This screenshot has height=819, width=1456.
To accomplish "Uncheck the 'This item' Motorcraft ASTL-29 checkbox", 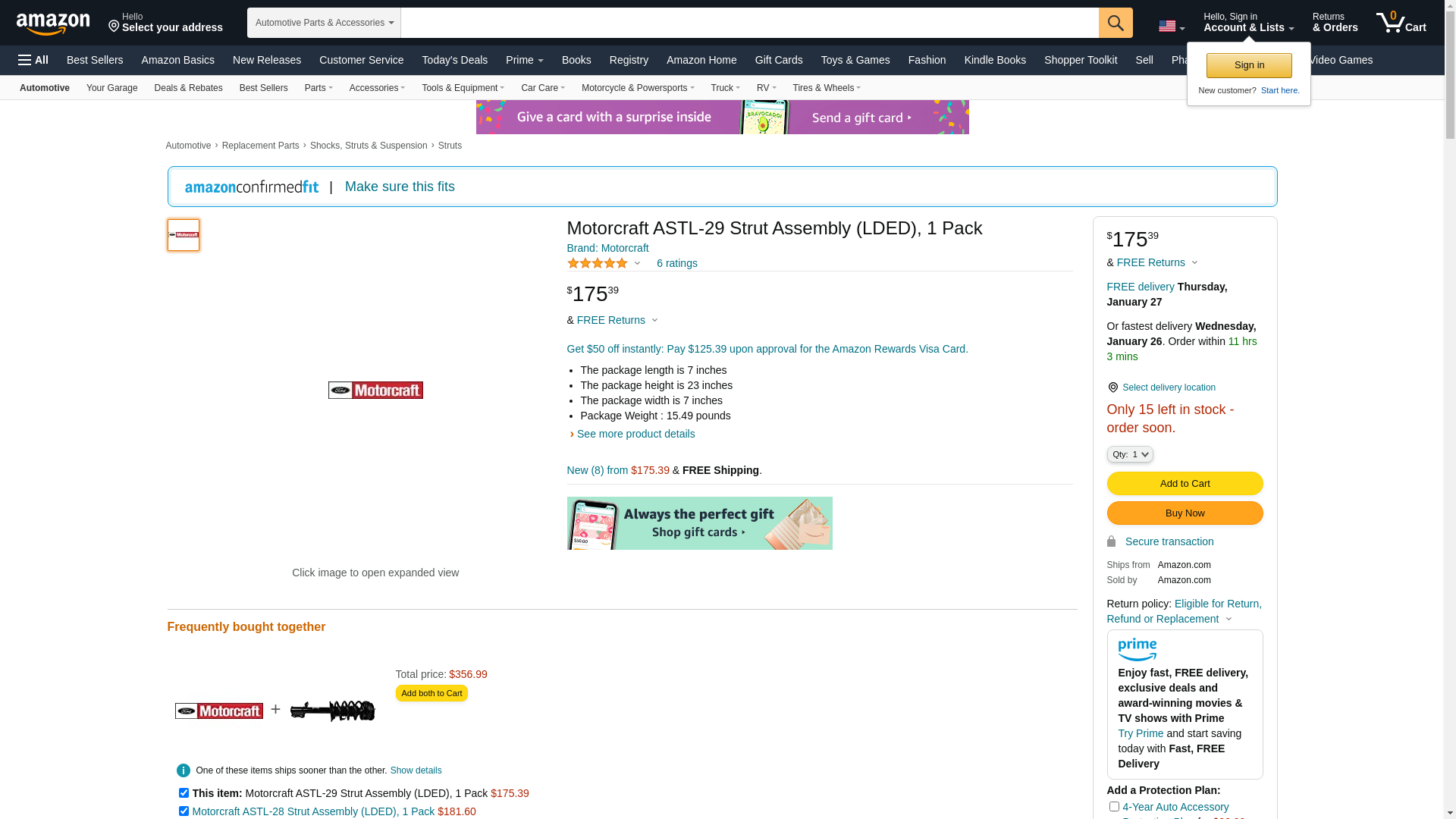I will point(184,793).
